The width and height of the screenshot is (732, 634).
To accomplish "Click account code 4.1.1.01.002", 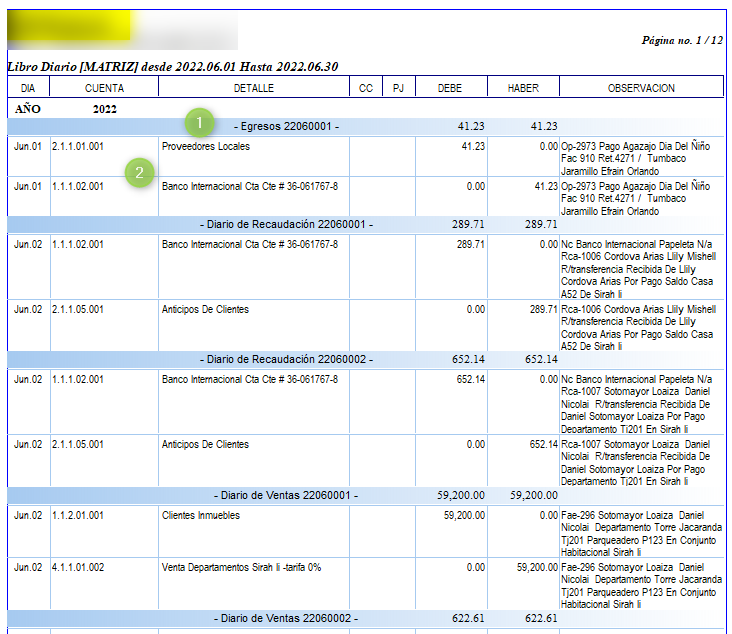I will pos(78,567).
